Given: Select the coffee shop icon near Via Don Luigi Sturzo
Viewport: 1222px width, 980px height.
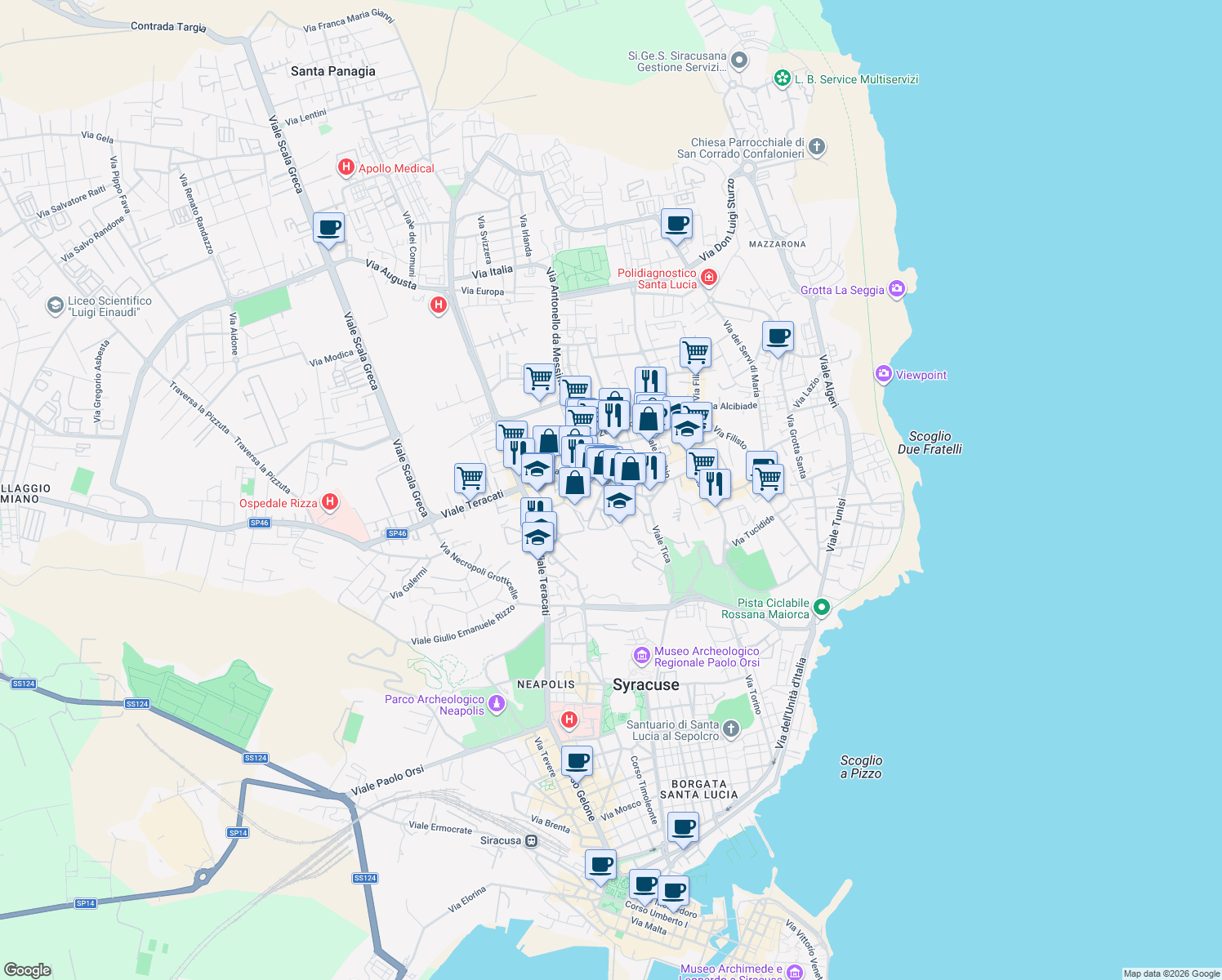Looking at the screenshot, I should point(676,222).
